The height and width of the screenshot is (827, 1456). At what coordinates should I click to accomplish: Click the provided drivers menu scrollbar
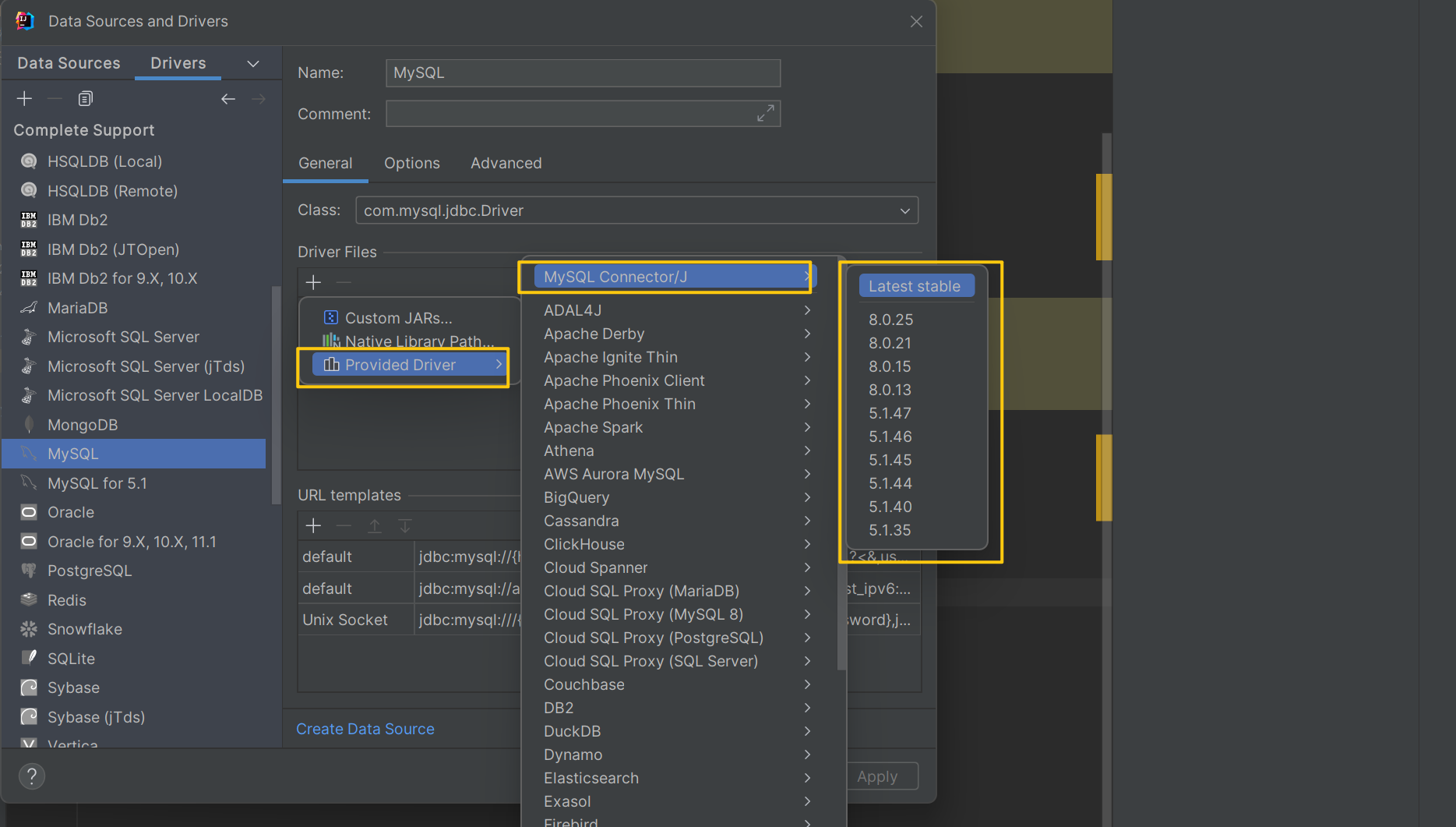coord(841,464)
